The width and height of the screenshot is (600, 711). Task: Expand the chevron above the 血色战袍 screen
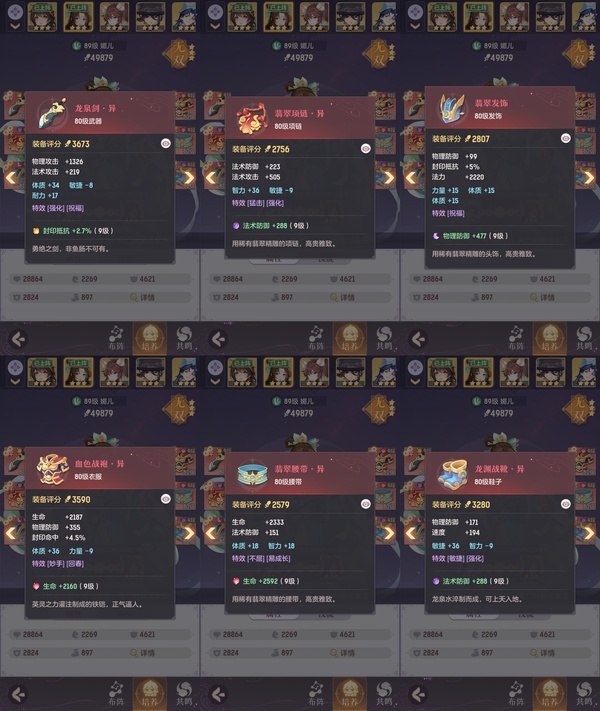click(15, 382)
